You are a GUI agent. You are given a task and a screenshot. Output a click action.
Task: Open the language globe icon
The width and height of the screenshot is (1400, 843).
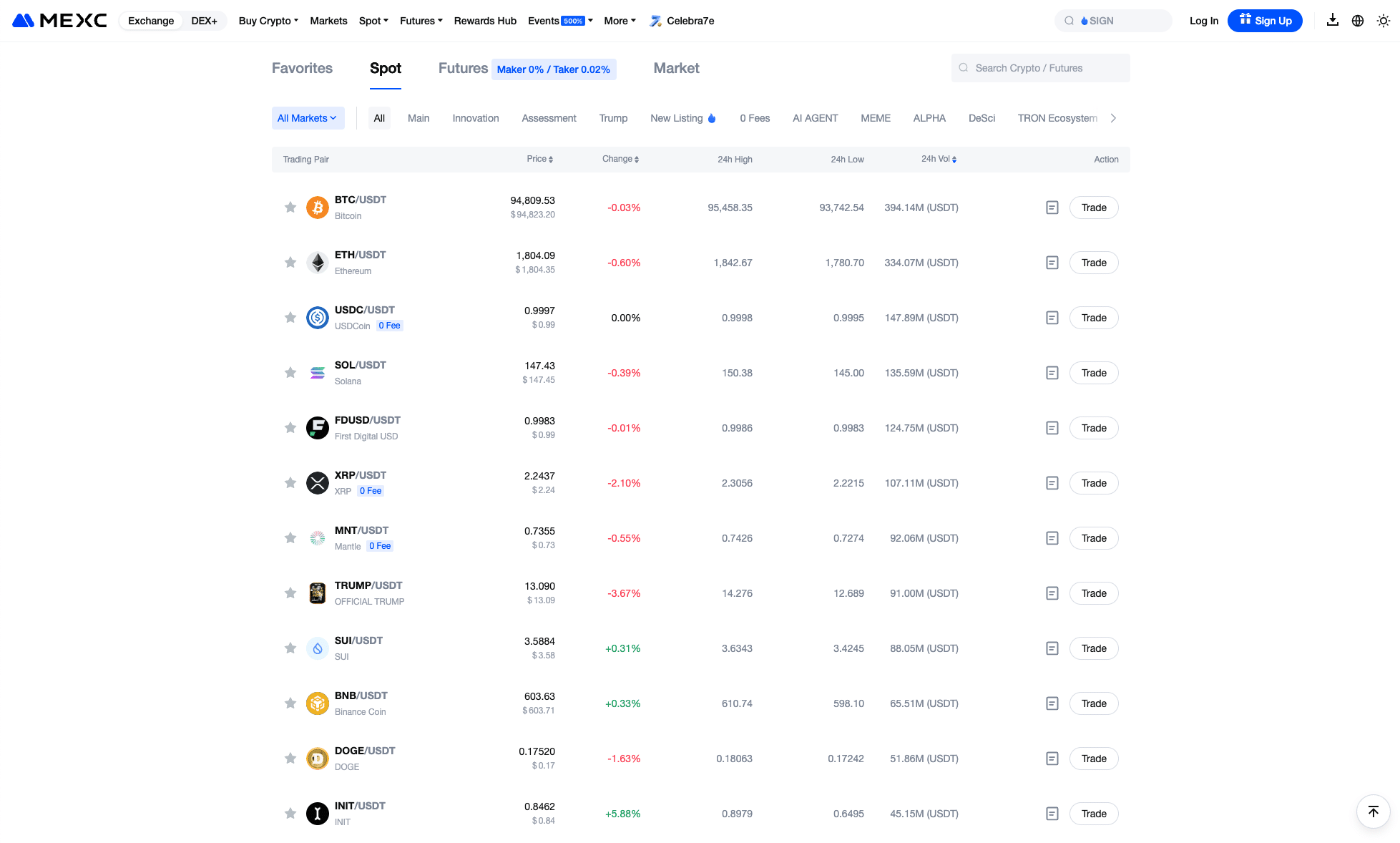[1358, 20]
